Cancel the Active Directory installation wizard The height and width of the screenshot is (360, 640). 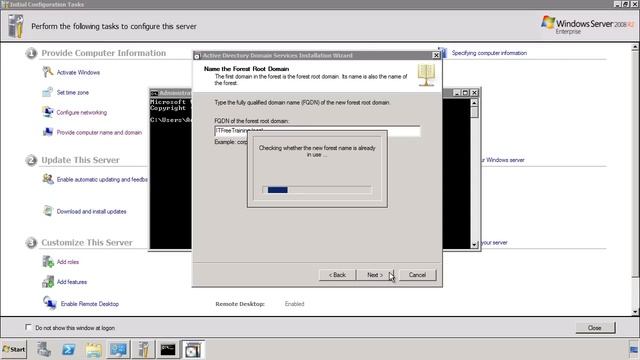tap(417, 275)
